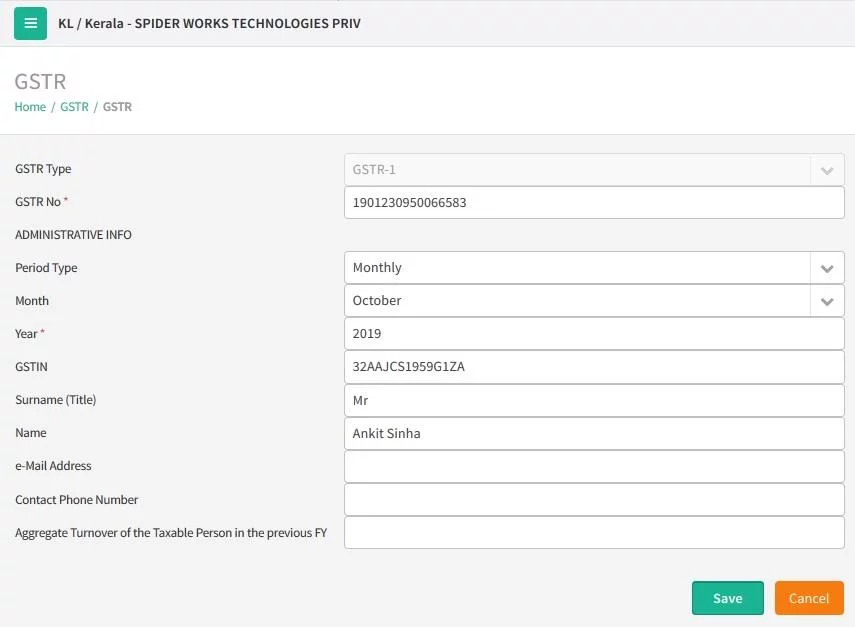
Task: Open the Period Type dropdown arrow
Action: (827, 268)
